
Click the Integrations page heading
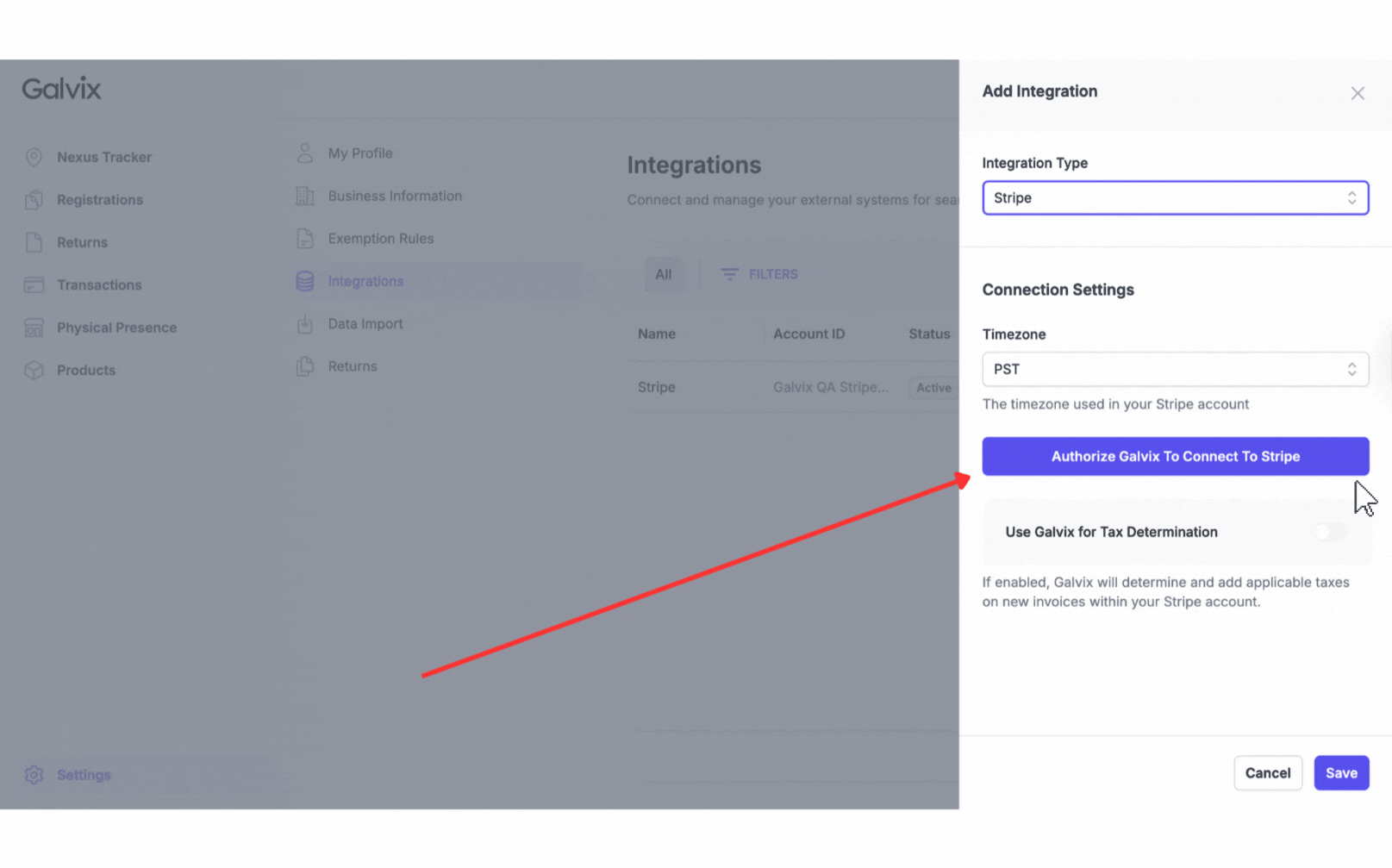(694, 165)
